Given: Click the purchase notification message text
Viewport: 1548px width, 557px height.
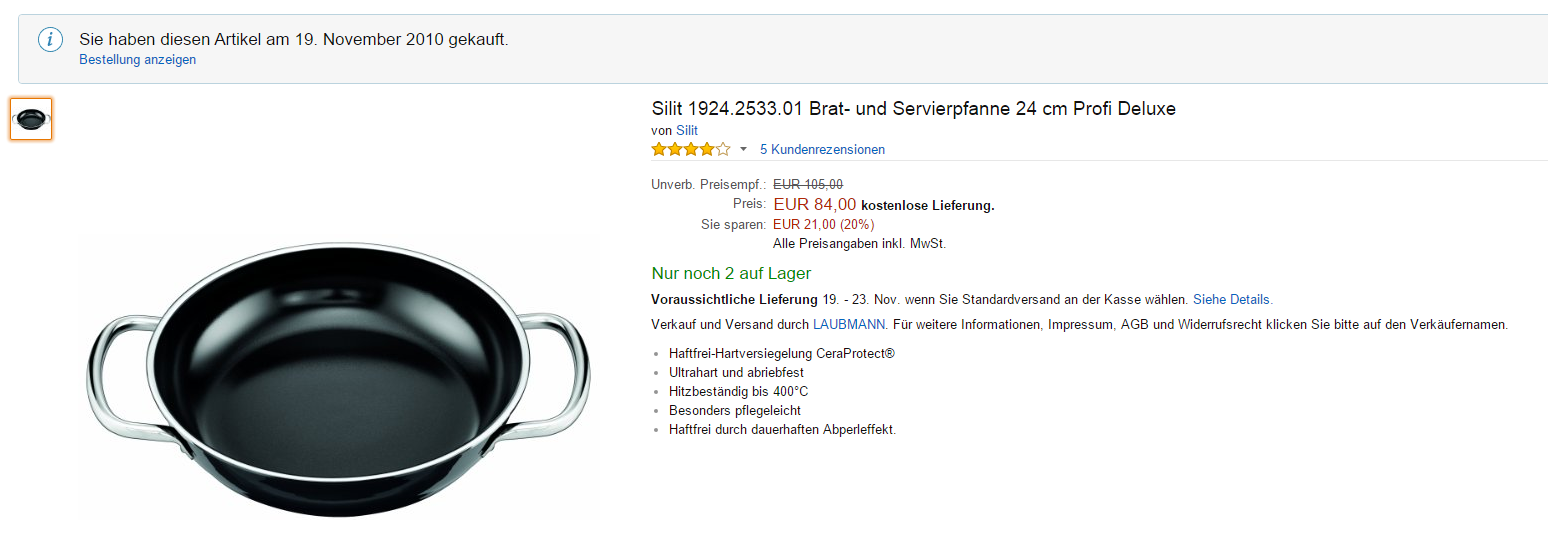Looking at the screenshot, I should tap(294, 40).
